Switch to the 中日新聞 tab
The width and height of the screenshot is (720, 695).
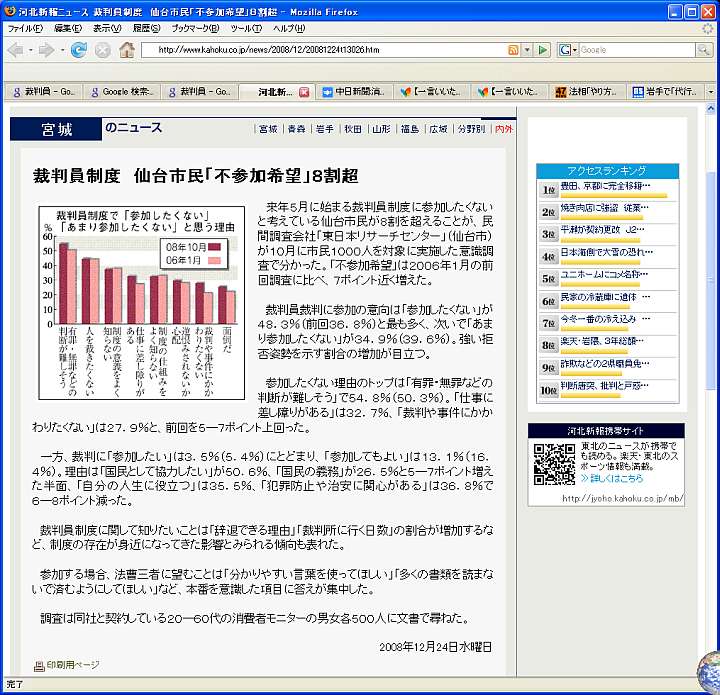click(354, 91)
